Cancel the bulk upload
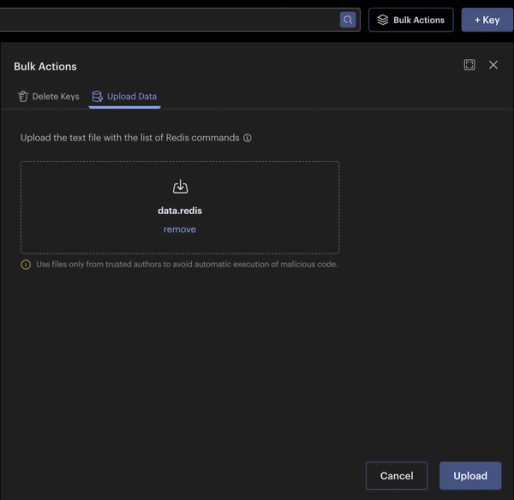The image size is (514, 500). [397, 476]
